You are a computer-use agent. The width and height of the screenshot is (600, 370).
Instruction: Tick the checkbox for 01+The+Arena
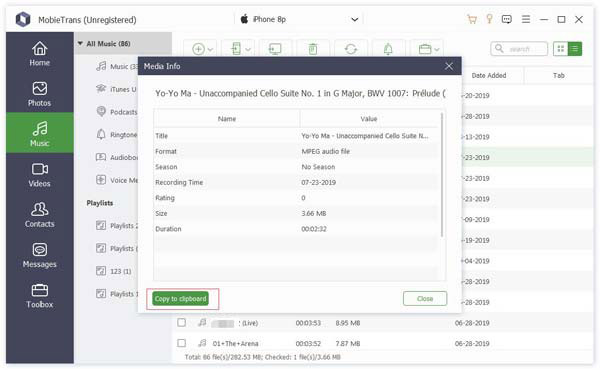click(182, 343)
